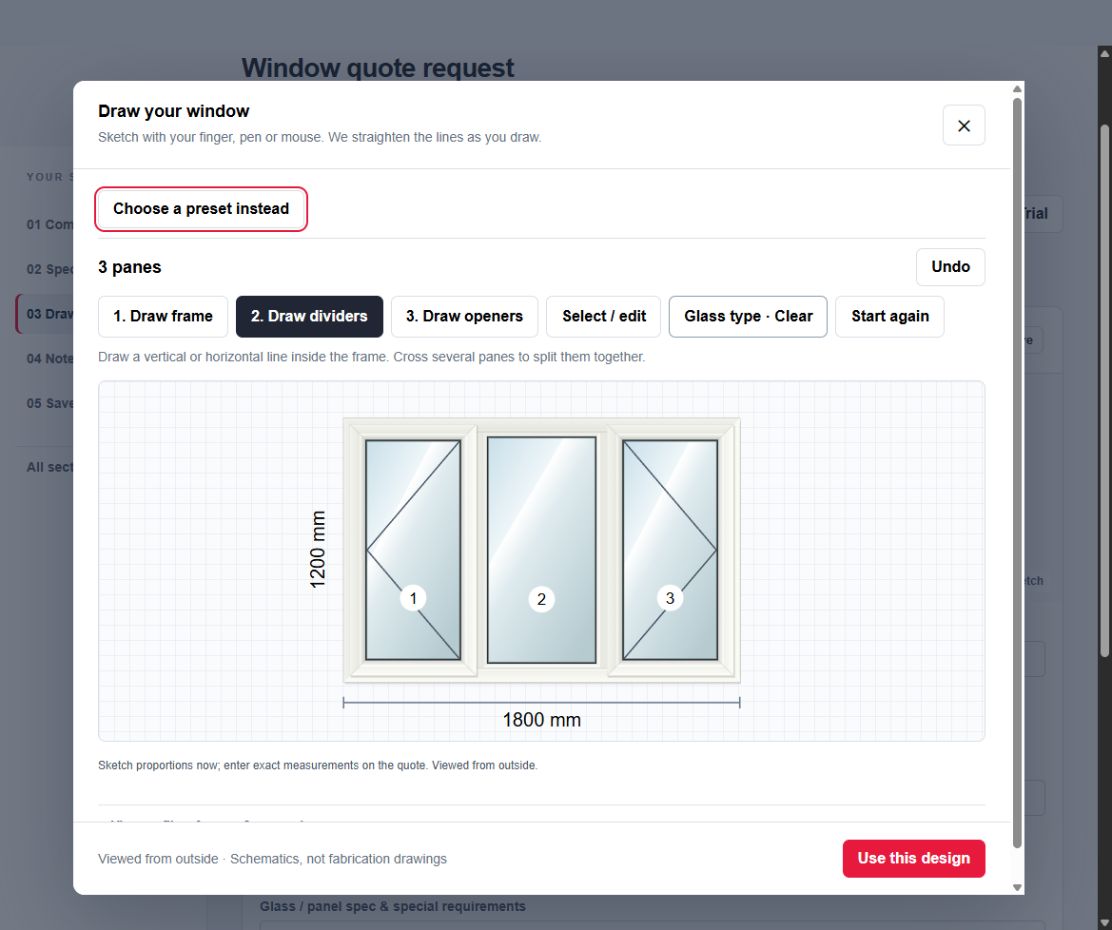
Task: Activate Select / edit mode
Action: [x=604, y=316]
